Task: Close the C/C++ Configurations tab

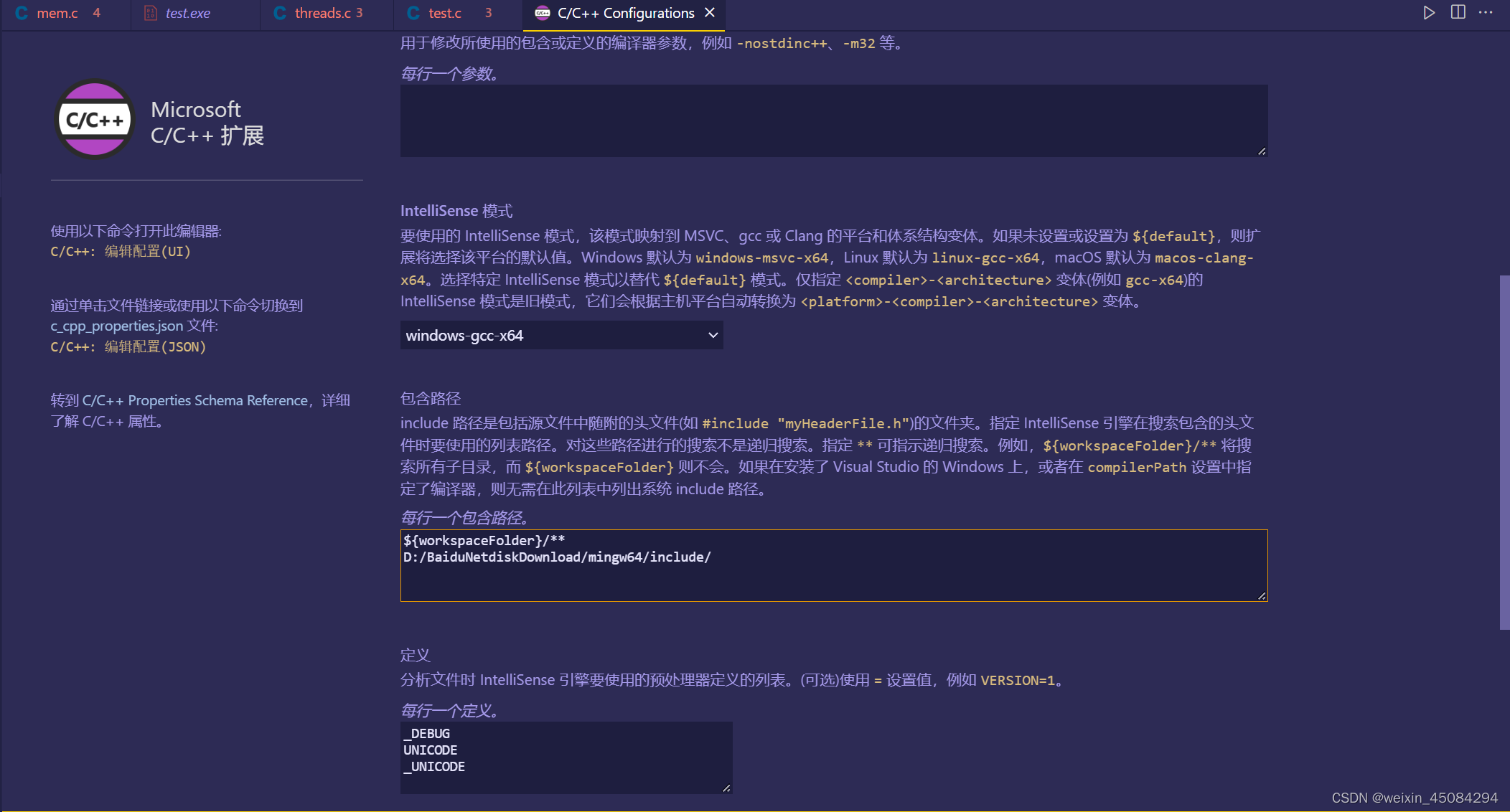Action: pyautogui.click(x=710, y=12)
